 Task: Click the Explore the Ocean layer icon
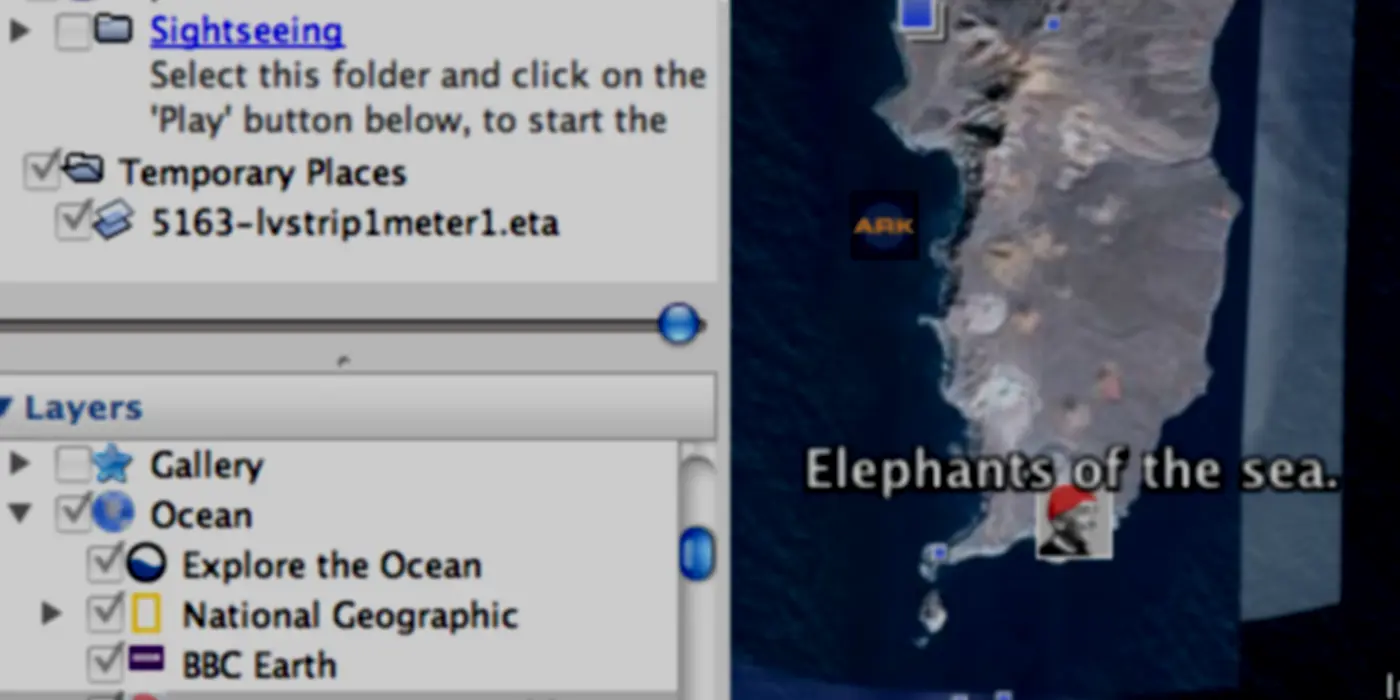point(145,564)
